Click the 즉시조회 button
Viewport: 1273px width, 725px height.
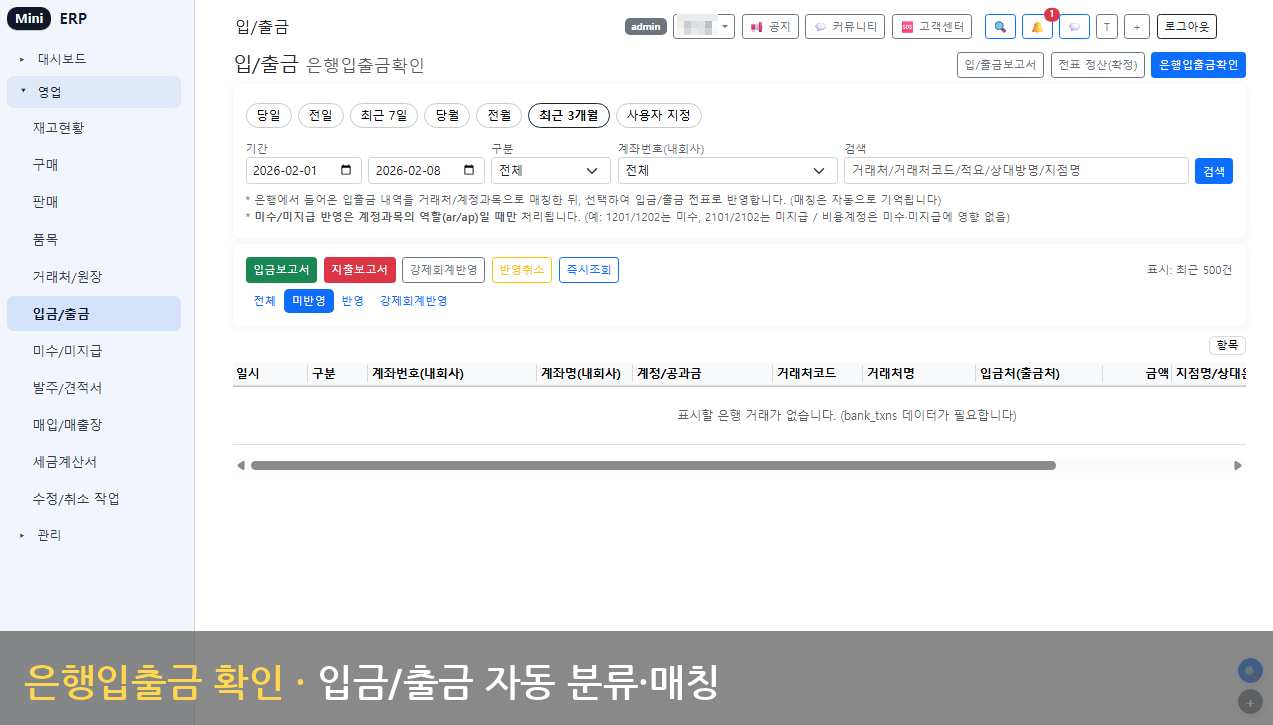pyautogui.click(x=589, y=270)
